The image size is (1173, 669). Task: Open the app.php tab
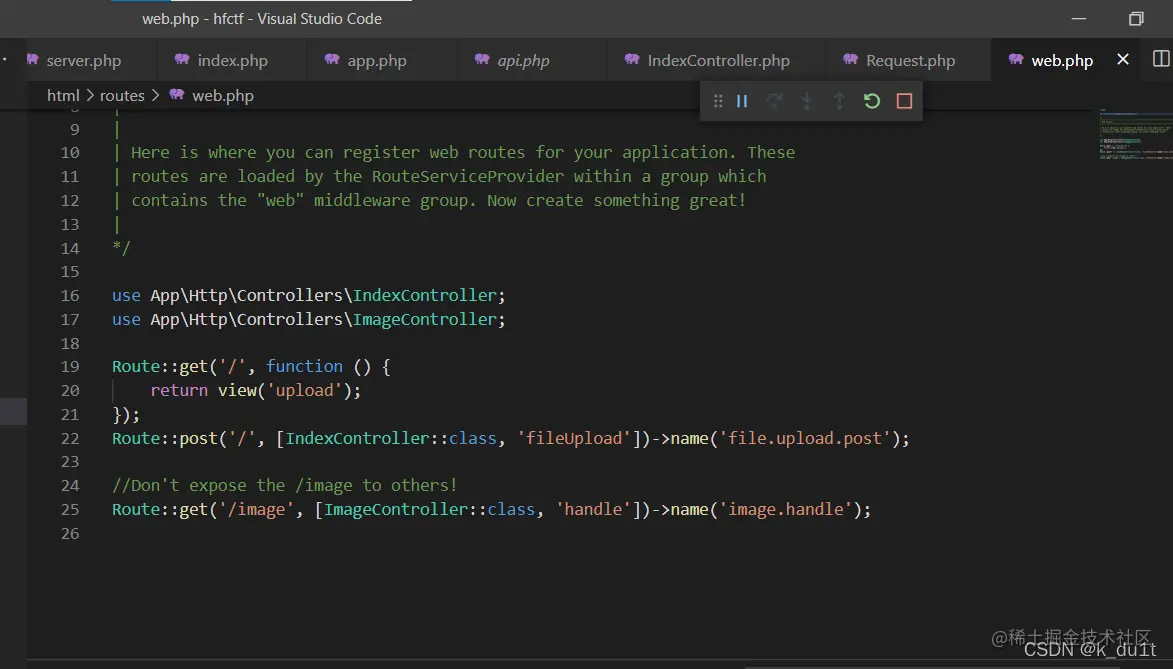pyautogui.click(x=376, y=61)
